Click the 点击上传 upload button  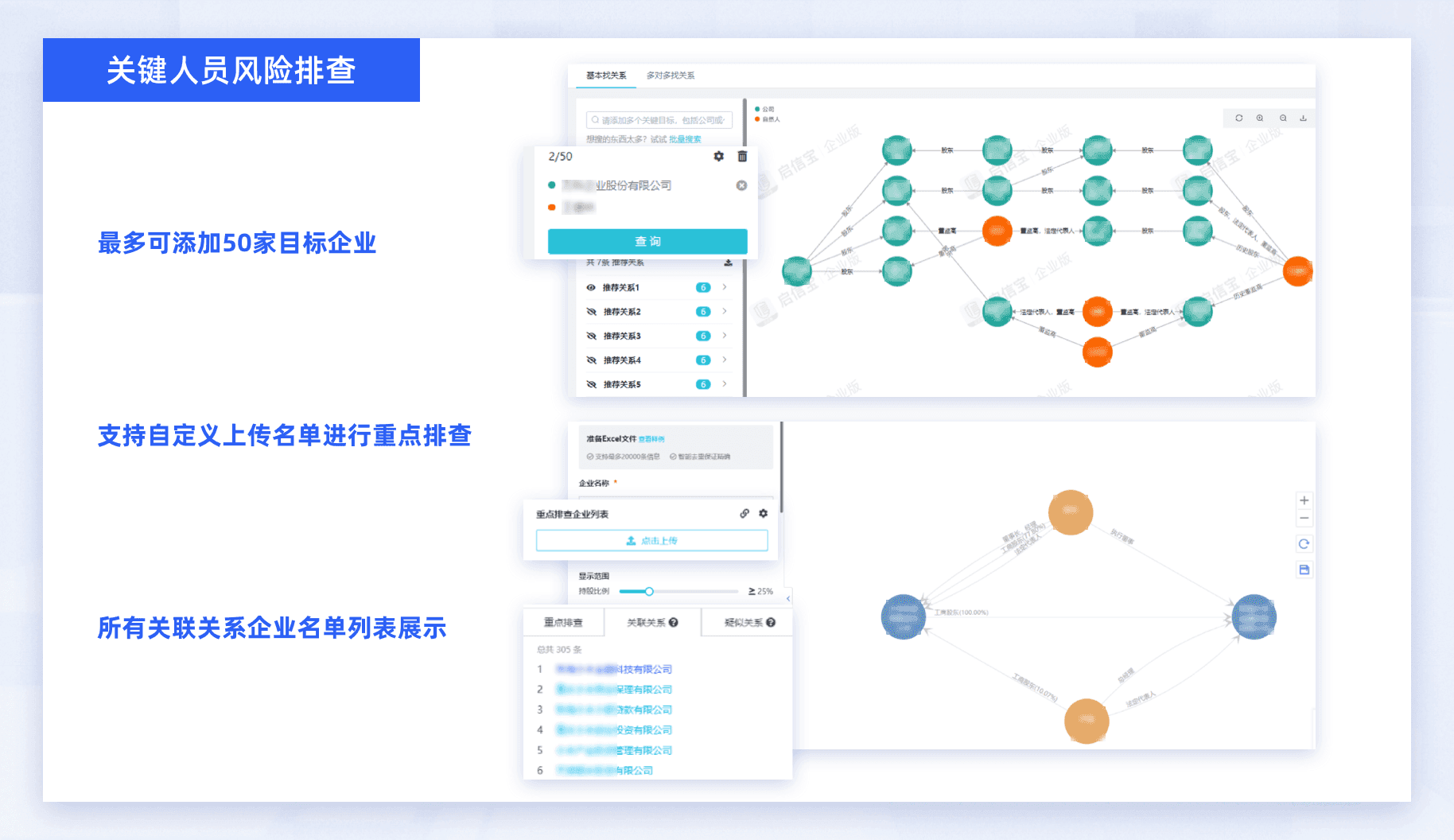tap(651, 541)
